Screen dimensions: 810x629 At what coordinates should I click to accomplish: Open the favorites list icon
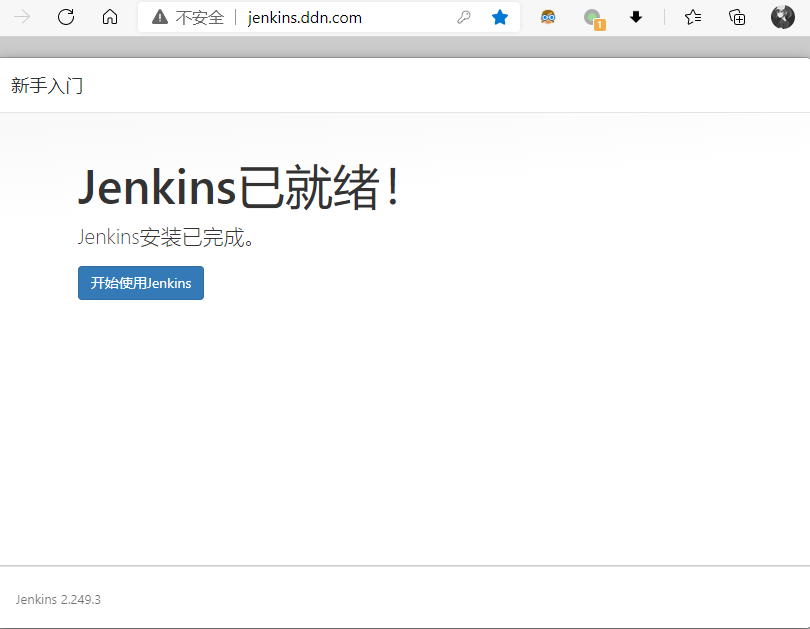pyautogui.click(x=693, y=18)
